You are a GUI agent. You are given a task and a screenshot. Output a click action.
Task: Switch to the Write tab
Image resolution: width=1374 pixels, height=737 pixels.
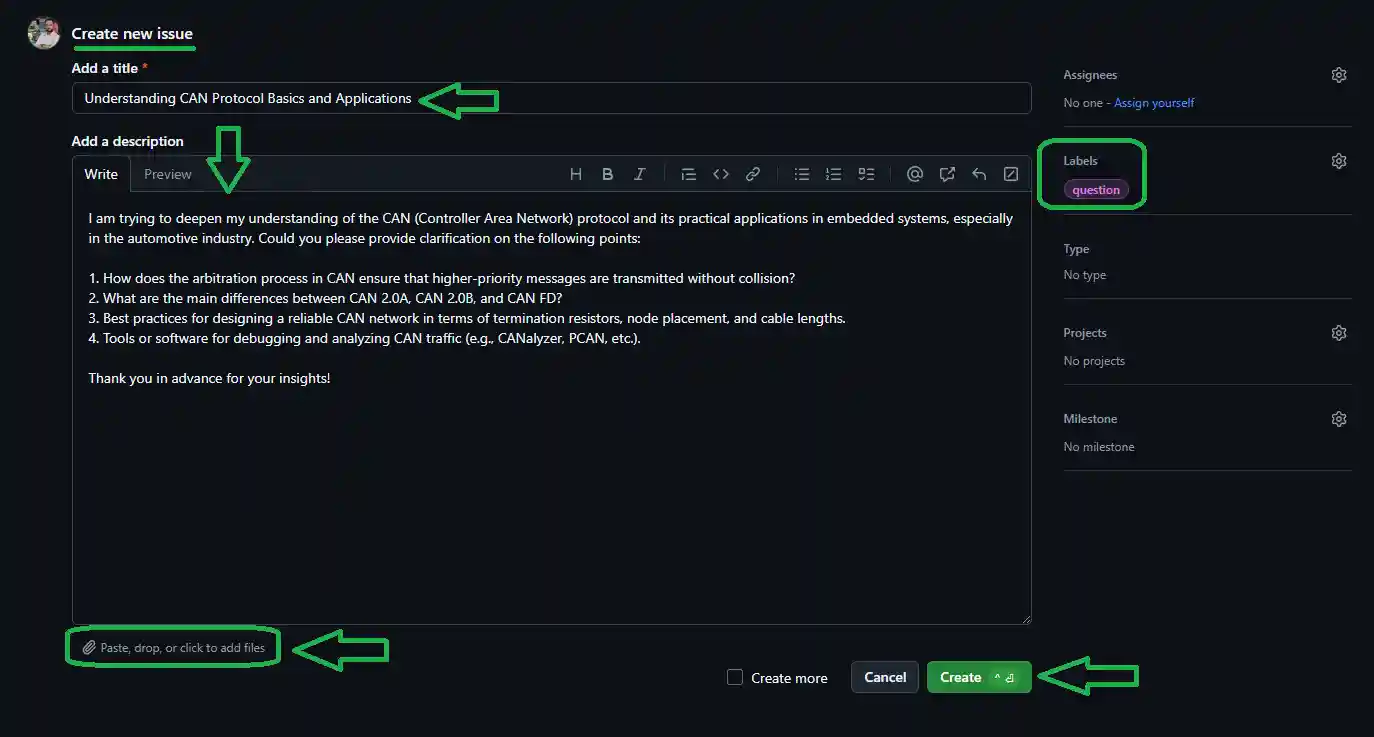coord(101,174)
